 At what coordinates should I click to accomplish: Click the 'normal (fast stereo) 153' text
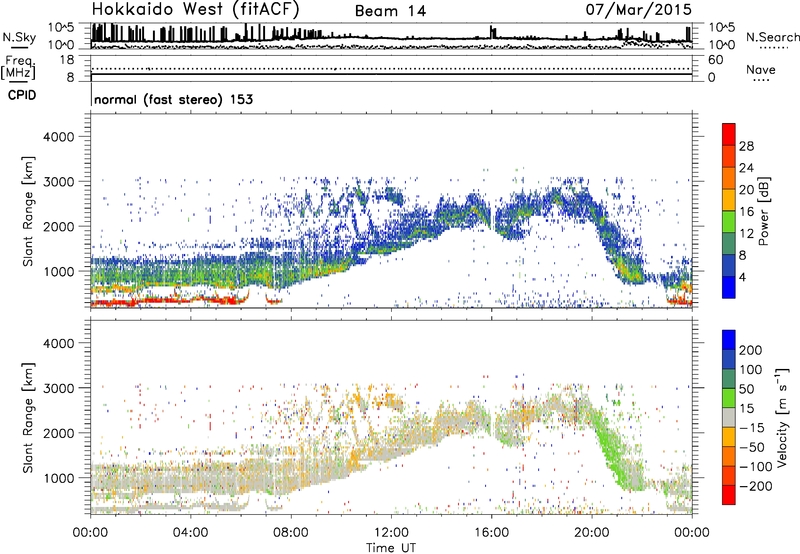tap(173, 99)
